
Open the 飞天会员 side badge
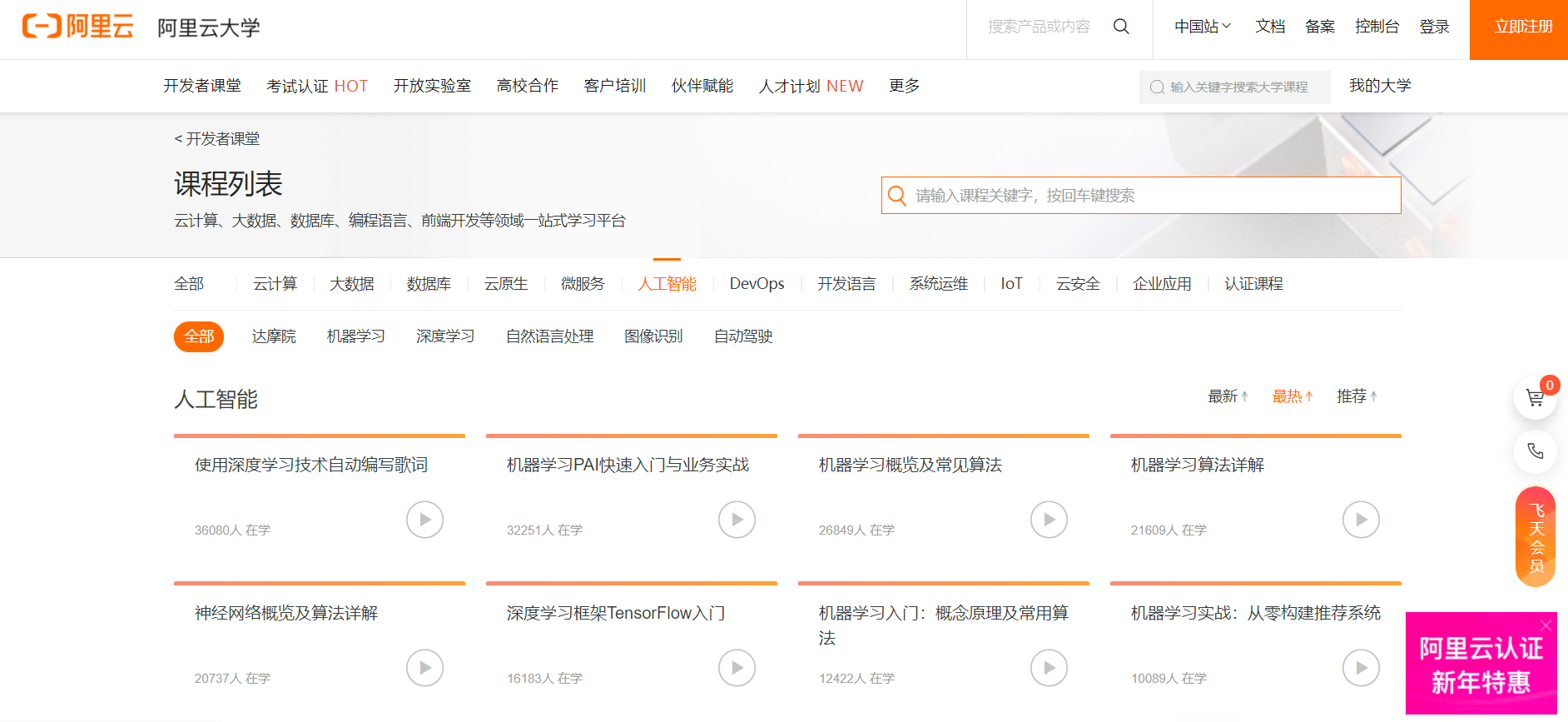(1536, 537)
